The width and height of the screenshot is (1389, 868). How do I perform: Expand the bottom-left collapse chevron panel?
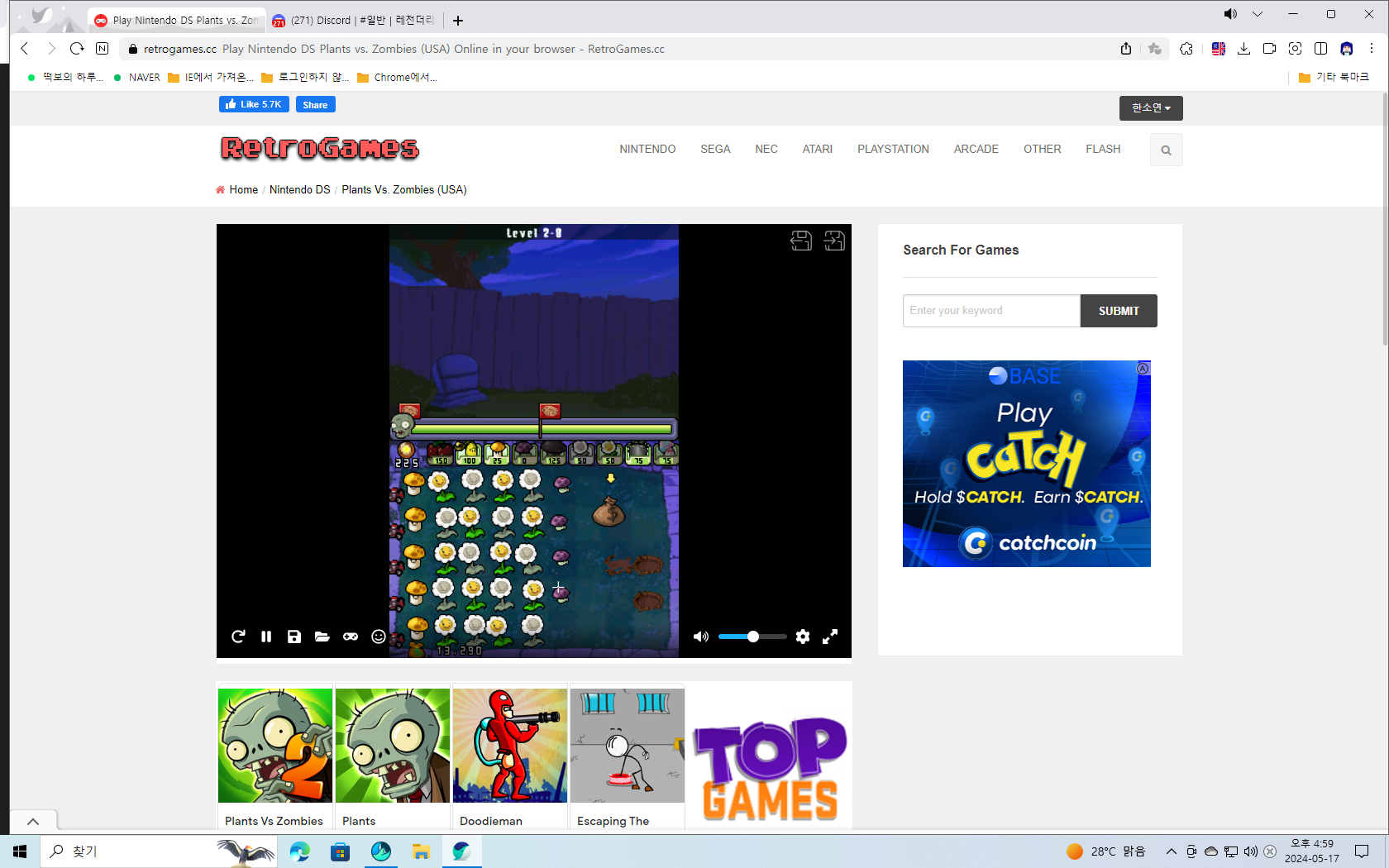[x=33, y=821]
